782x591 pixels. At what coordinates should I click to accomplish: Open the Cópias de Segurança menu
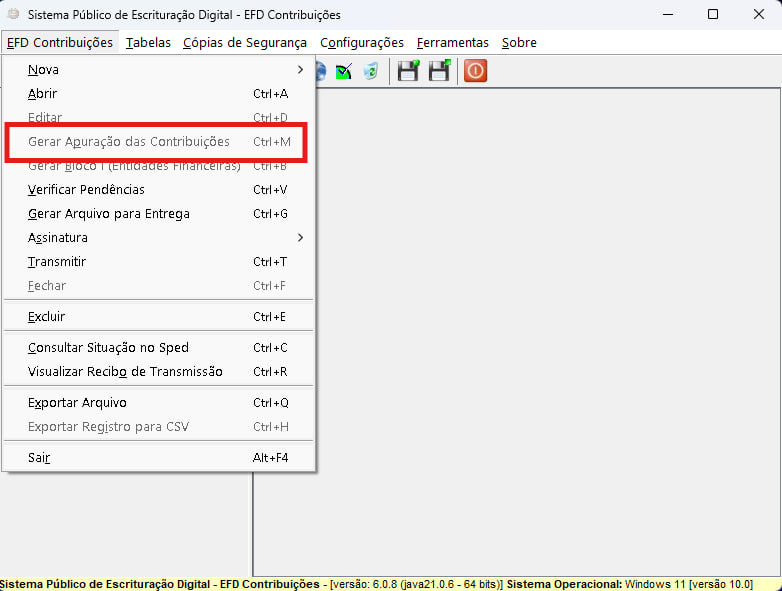(x=245, y=42)
